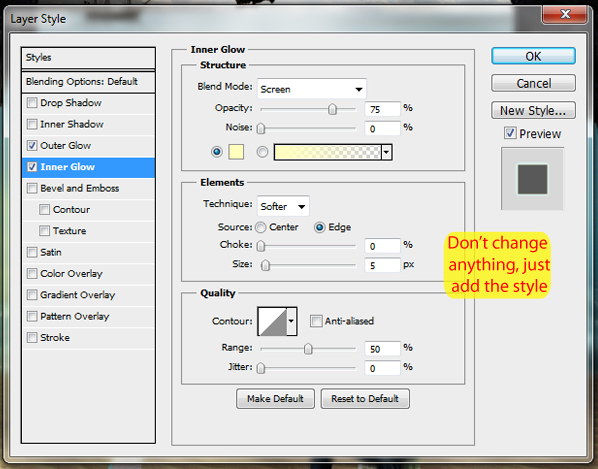Image resolution: width=598 pixels, height=469 pixels.
Task: Open the Contour curve thumbnail picker
Action: point(272,321)
